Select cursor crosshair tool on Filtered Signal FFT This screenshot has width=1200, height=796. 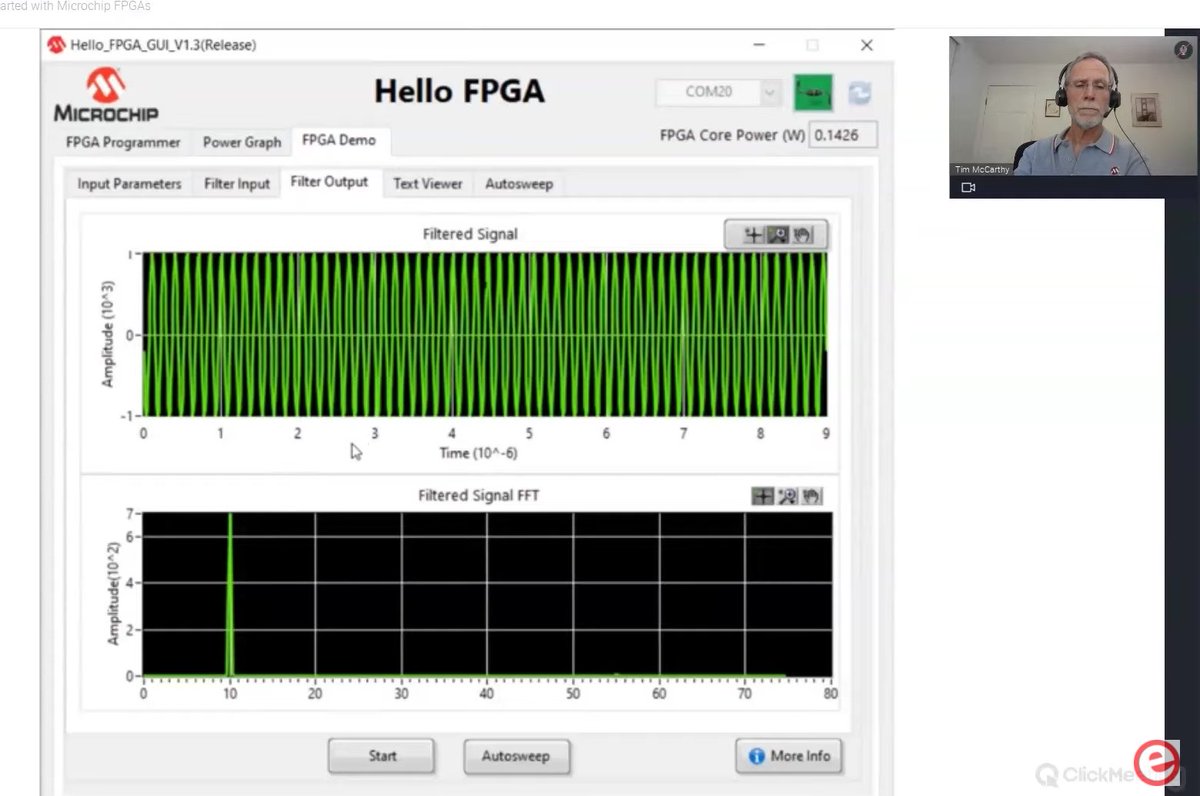pyautogui.click(x=763, y=496)
